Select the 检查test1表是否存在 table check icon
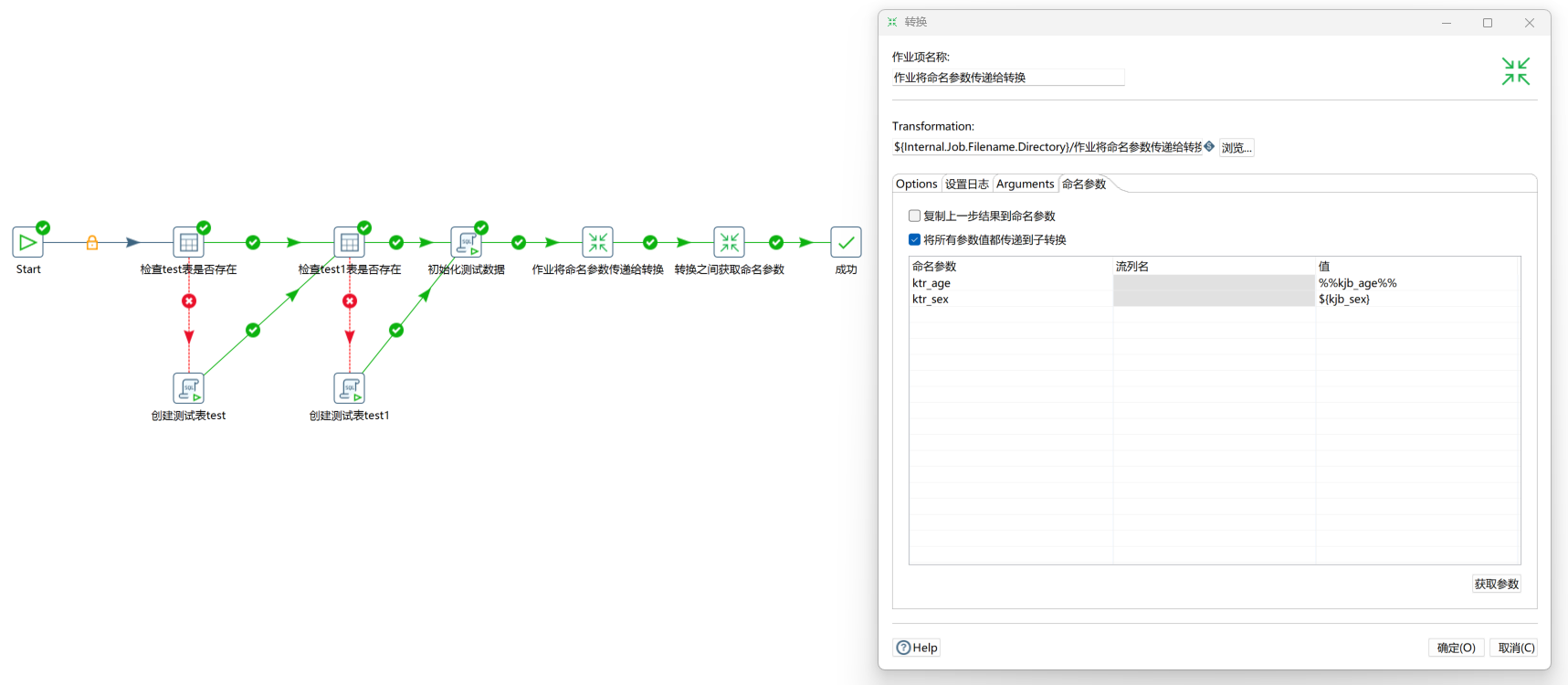 click(349, 243)
